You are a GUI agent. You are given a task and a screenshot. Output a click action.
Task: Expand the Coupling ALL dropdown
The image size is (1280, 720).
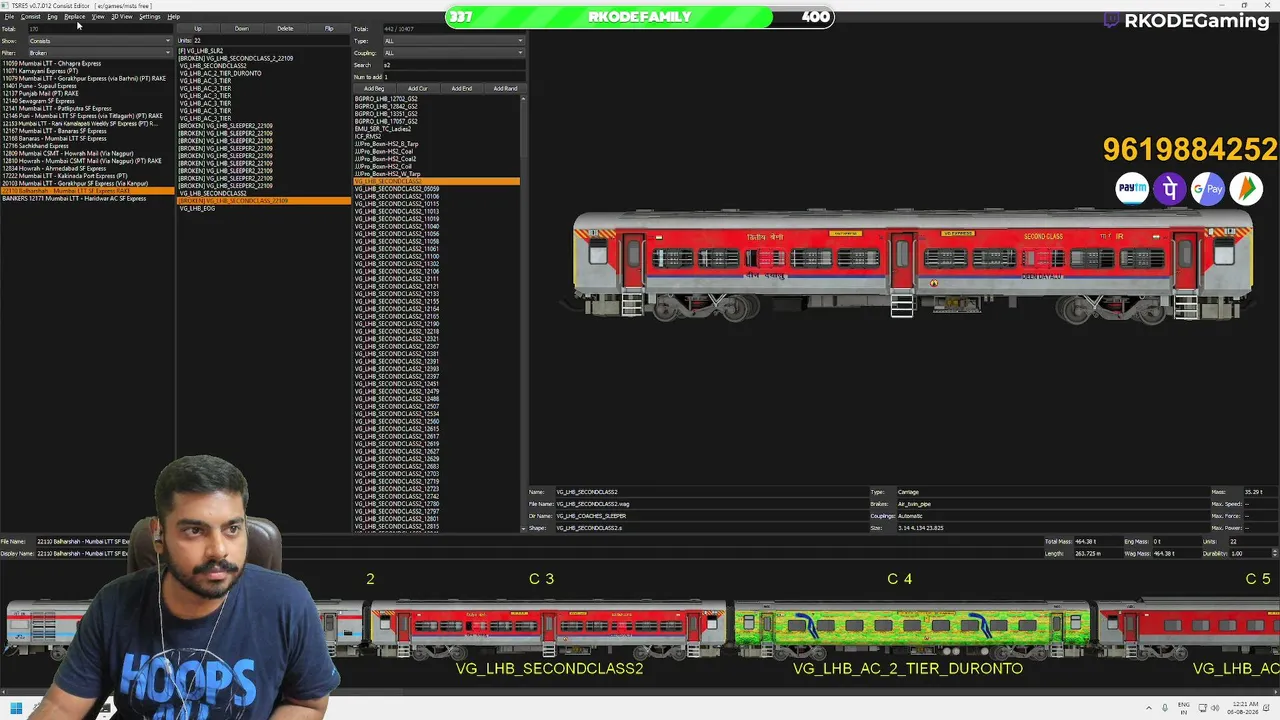(452, 53)
